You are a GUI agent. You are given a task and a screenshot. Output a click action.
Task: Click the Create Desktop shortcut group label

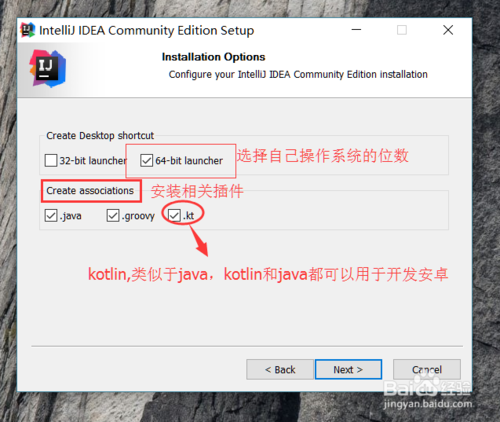point(100,136)
